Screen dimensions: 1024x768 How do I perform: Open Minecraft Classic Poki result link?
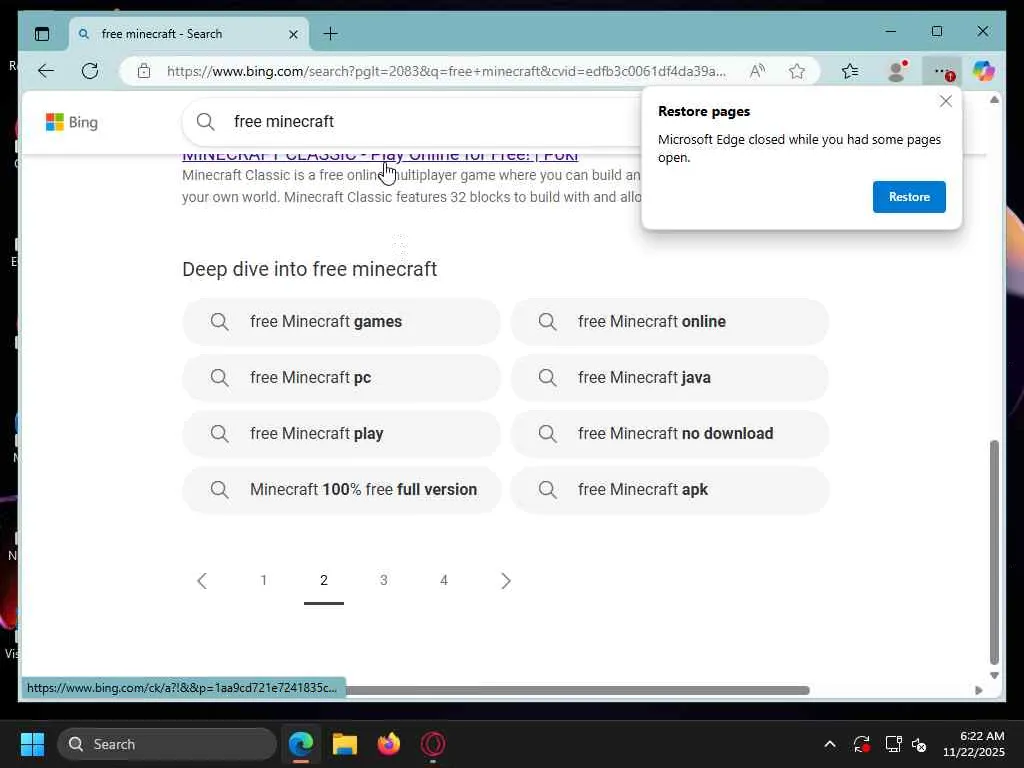(380, 155)
